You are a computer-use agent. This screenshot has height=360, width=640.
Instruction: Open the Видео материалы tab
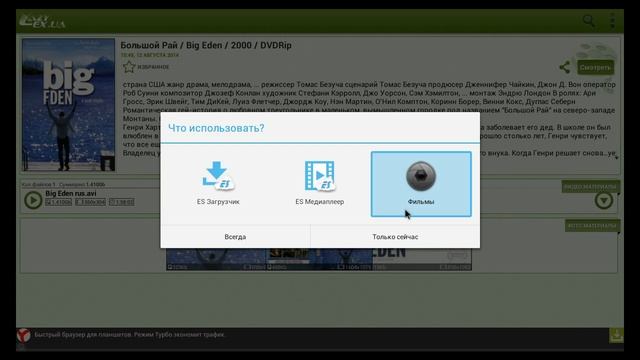pos(590,187)
